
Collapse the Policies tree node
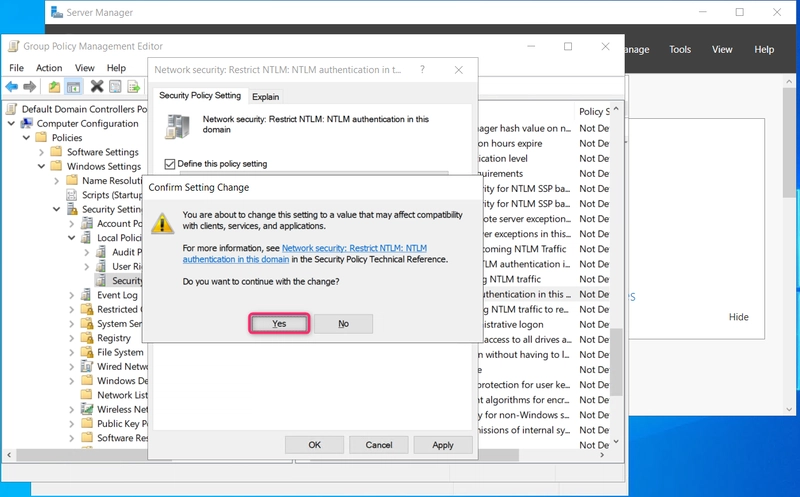pos(27,138)
